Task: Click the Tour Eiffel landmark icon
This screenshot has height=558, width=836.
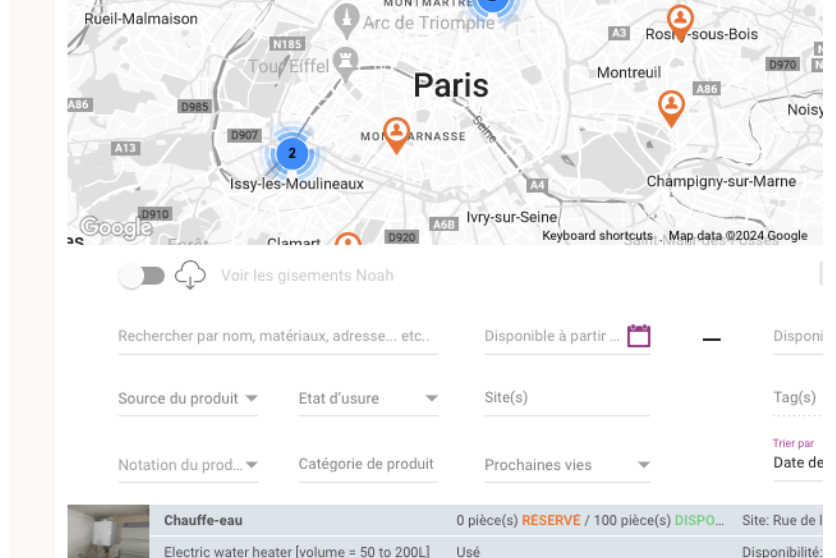Action: click(x=345, y=65)
